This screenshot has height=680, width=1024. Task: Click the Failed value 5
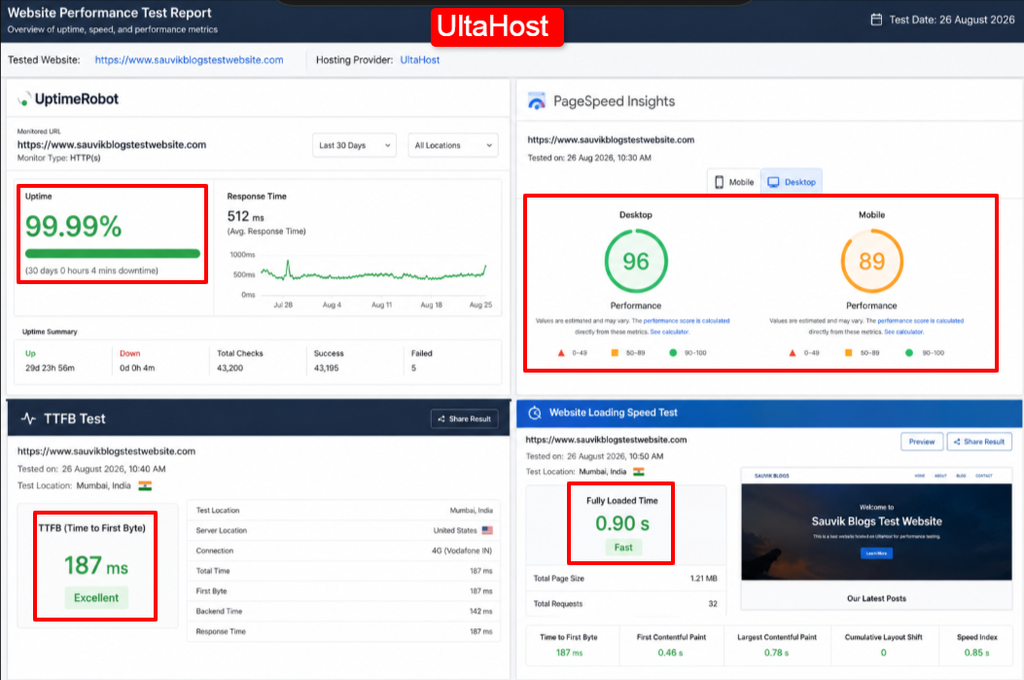tap(413, 368)
